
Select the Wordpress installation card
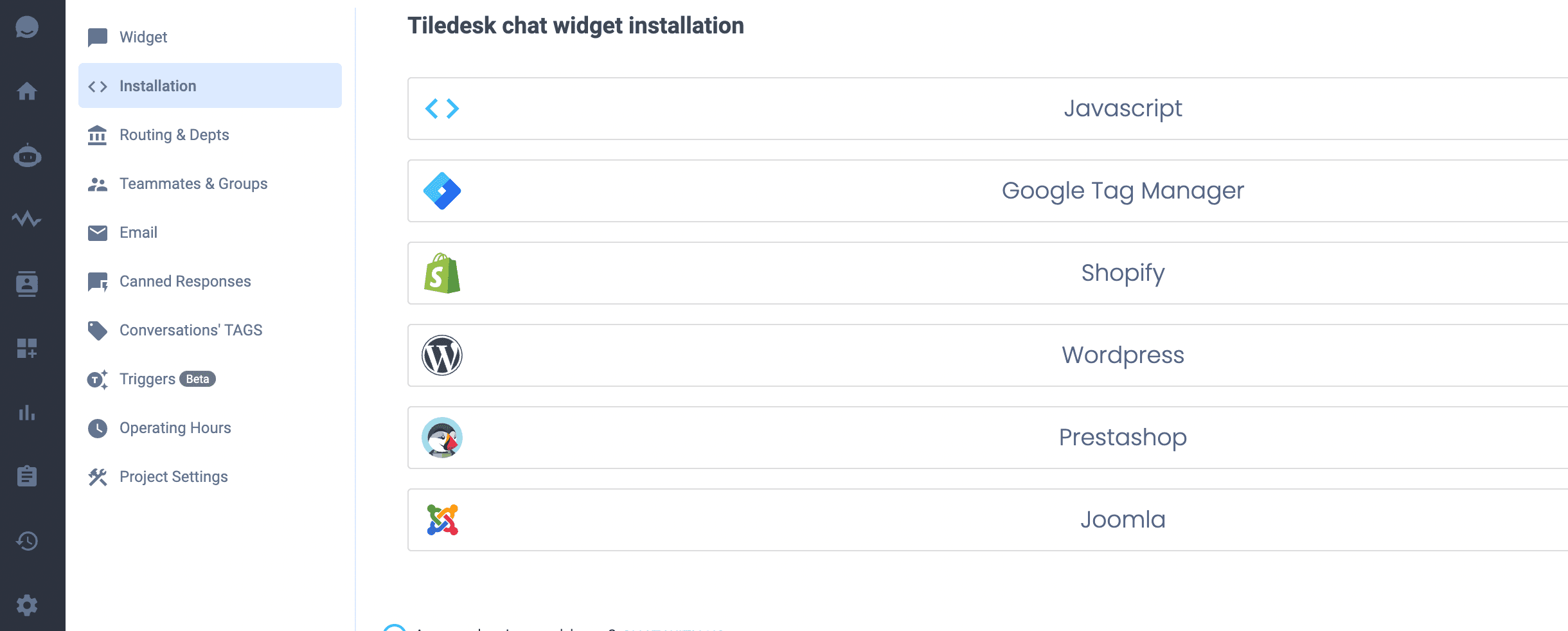coord(988,355)
